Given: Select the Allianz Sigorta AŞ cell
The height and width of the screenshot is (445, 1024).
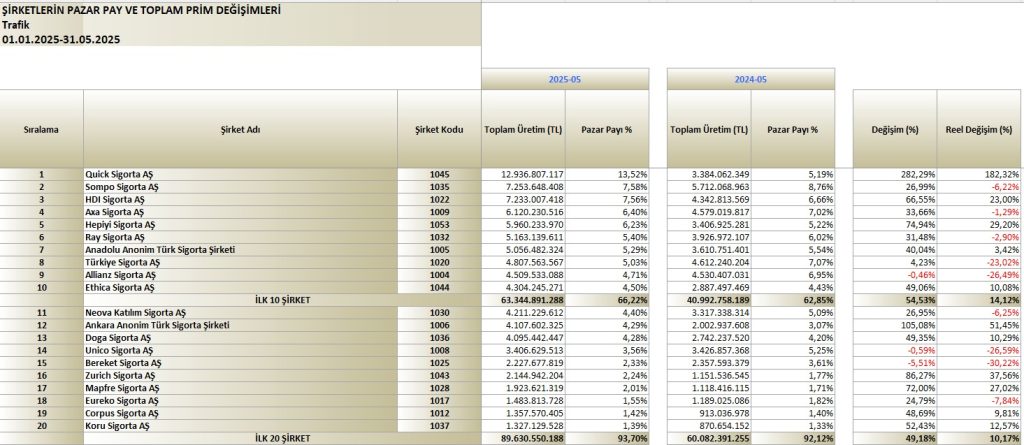Looking at the screenshot, I should [240, 274].
